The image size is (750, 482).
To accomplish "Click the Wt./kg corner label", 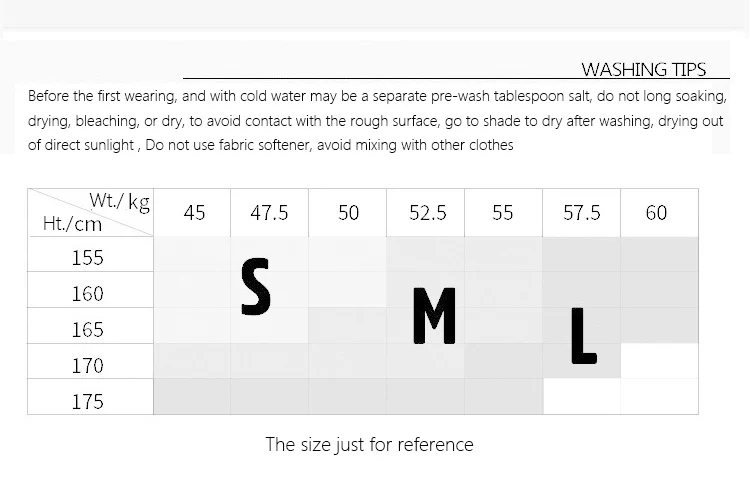I will pyautogui.click(x=119, y=202).
